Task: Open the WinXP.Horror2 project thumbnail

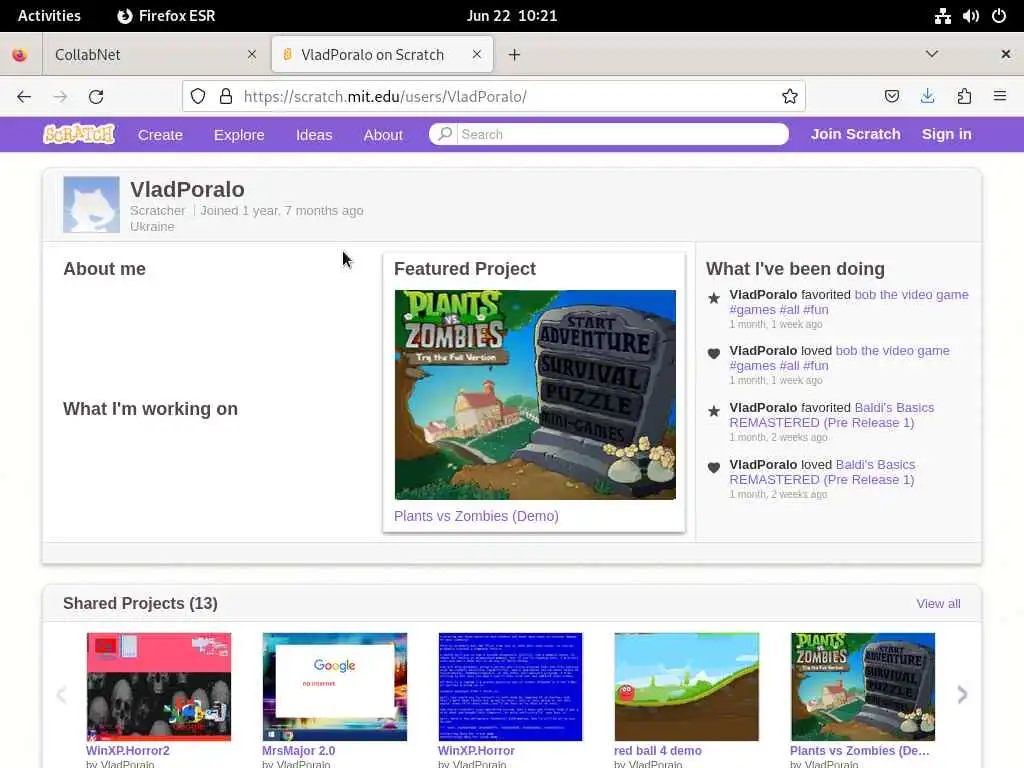Action: click(159, 686)
